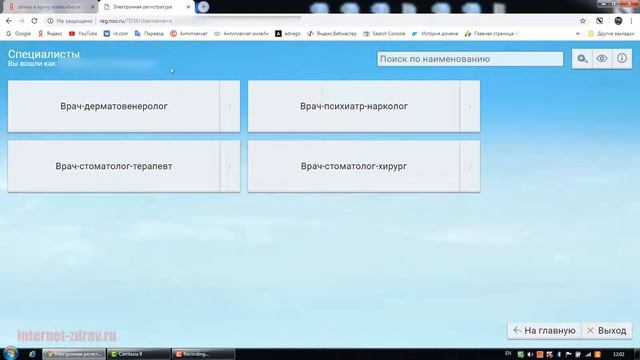Focus the 'Поиск по наименованию' search field
The height and width of the screenshot is (360, 640).
point(470,59)
